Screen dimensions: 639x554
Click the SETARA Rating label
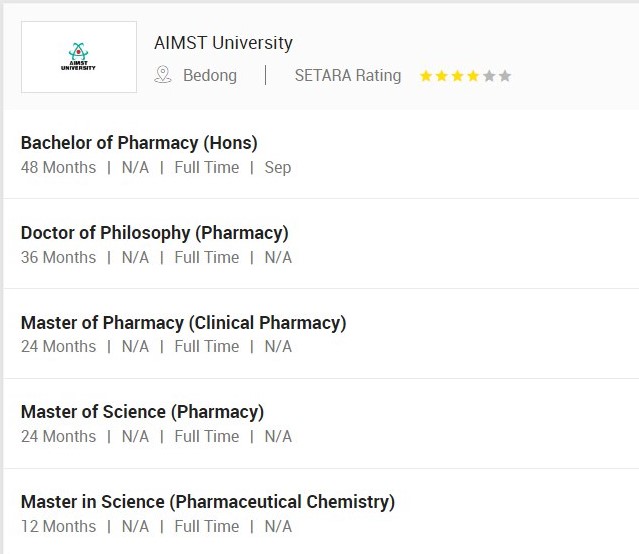click(x=347, y=75)
